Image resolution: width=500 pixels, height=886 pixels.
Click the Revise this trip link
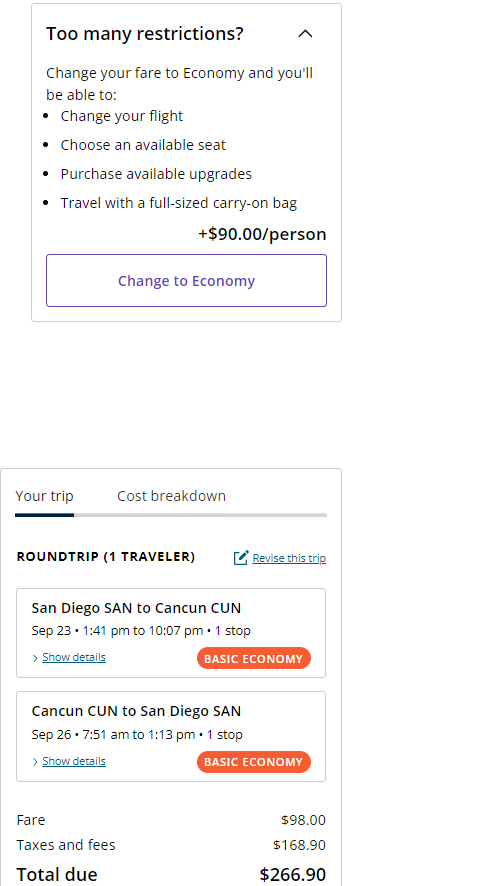289,558
